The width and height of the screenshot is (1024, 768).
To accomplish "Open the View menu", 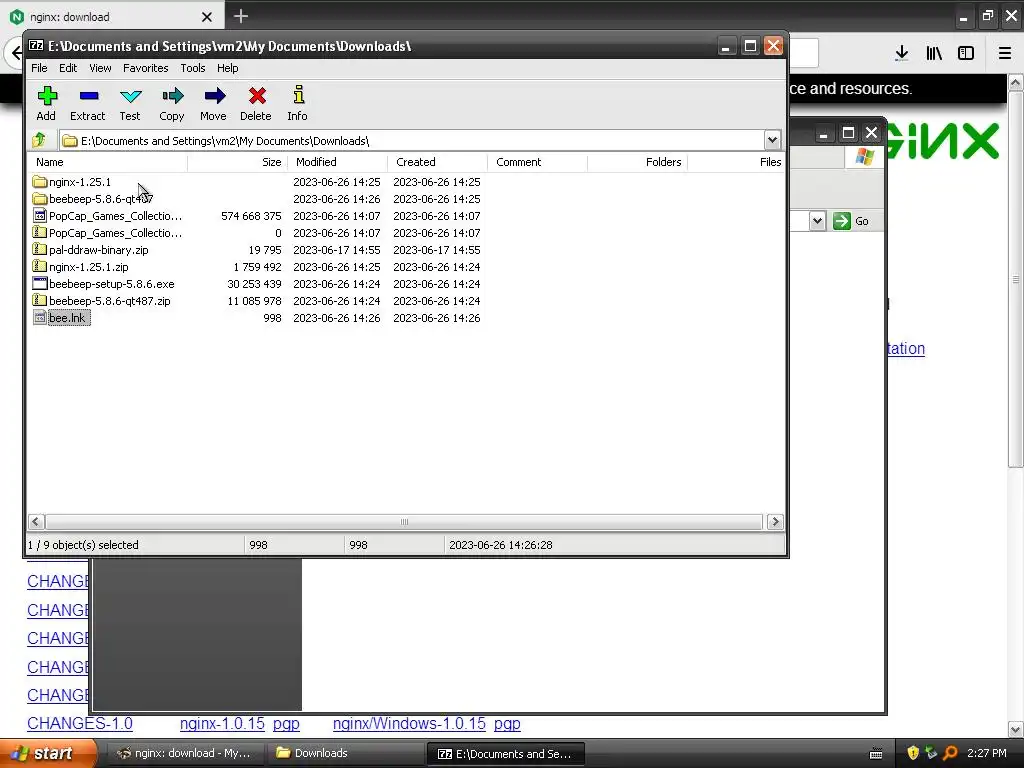I will (100, 68).
